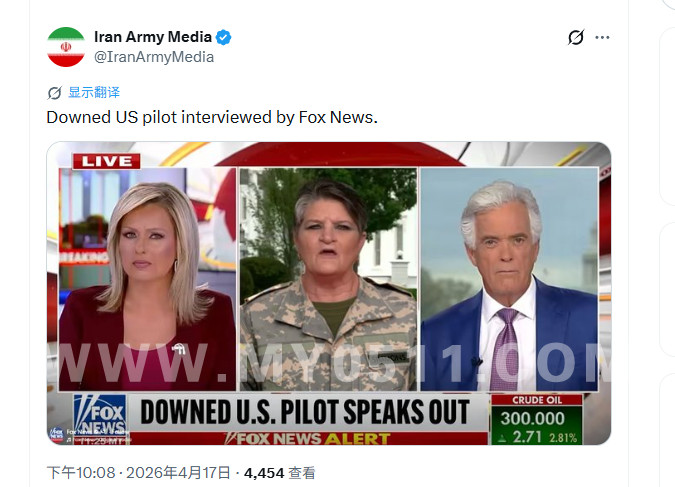Click the Iran flag profile avatar
The height and width of the screenshot is (487, 675).
66,47
